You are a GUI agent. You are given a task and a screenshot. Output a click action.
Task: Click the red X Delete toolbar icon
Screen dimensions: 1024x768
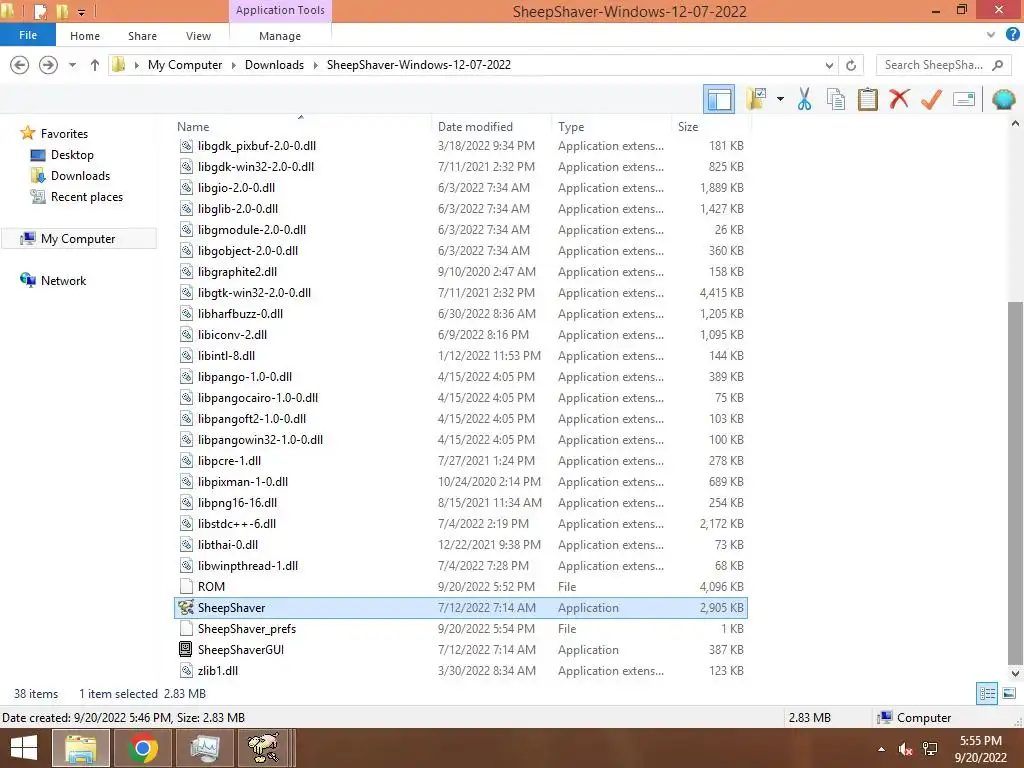tap(899, 99)
